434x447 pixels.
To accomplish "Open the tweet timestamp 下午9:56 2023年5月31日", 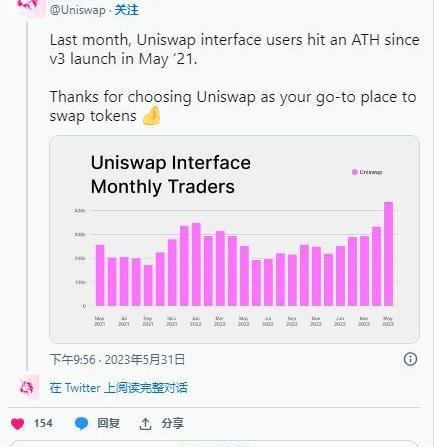I will coord(117,360).
